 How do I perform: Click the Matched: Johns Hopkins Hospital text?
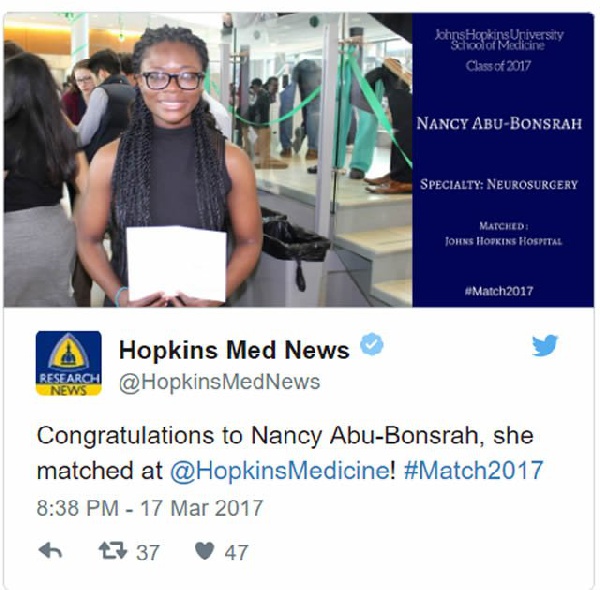point(503,233)
